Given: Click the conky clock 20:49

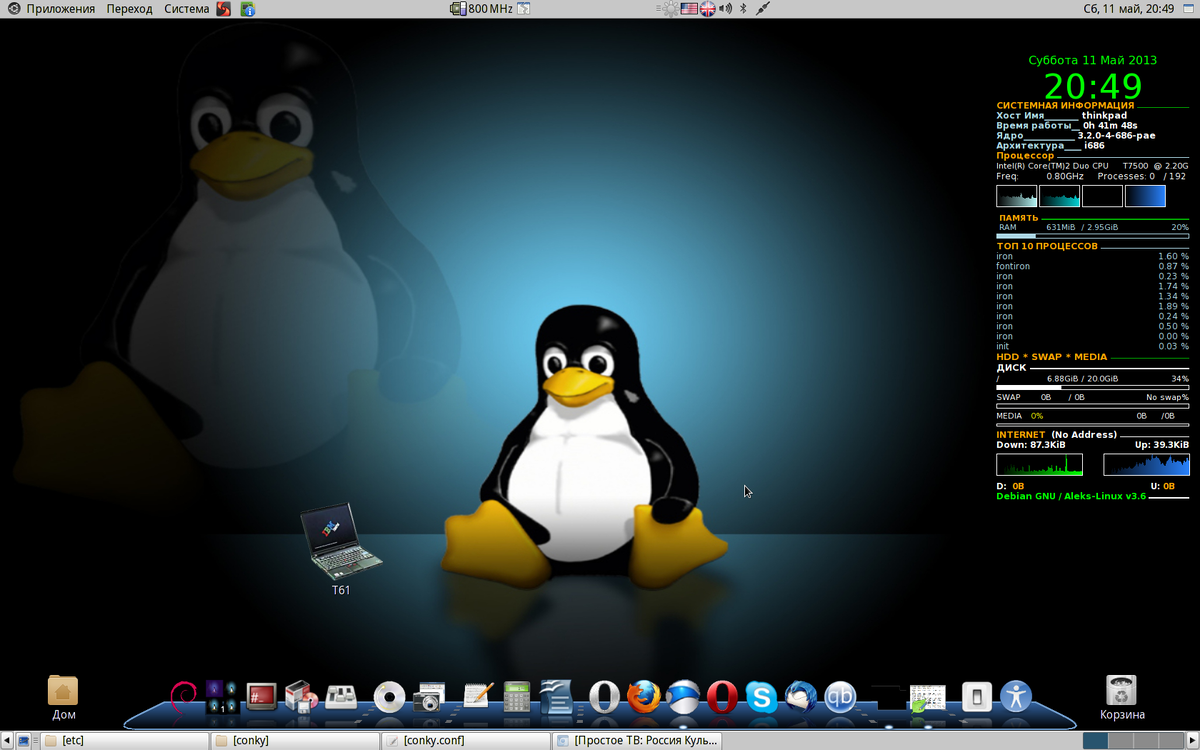Looking at the screenshot, I should (1093, 86).
